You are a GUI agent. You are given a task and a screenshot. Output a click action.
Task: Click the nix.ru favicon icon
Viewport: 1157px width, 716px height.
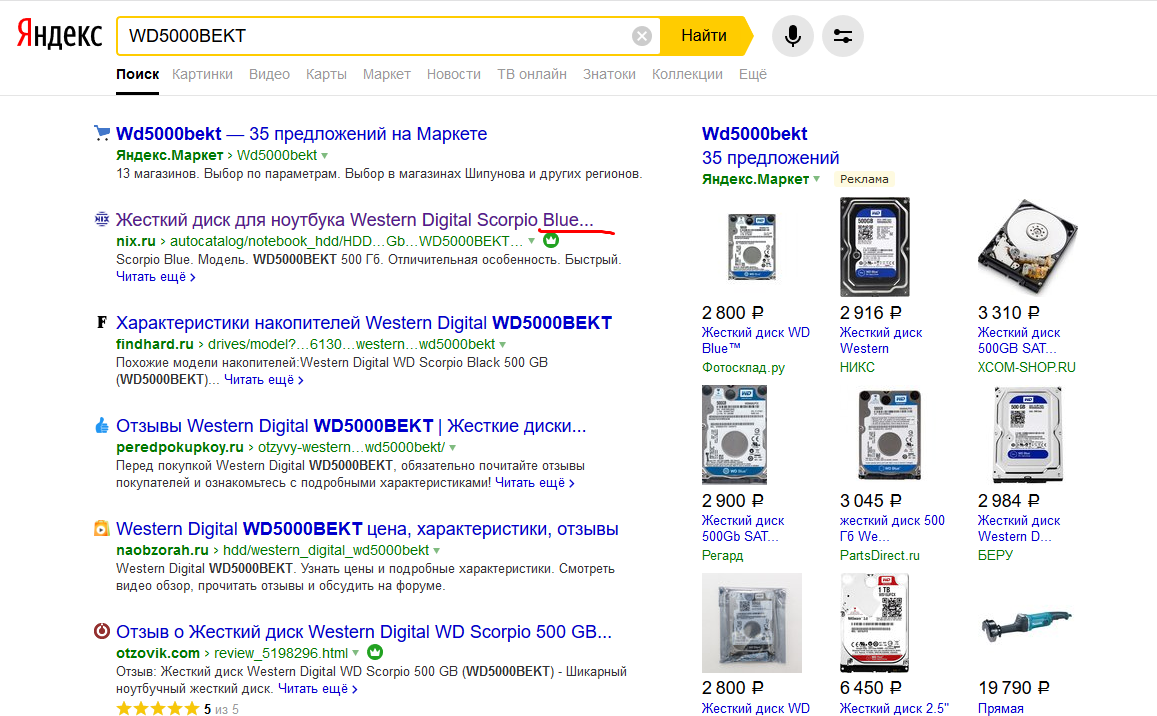tap(102, 218)
